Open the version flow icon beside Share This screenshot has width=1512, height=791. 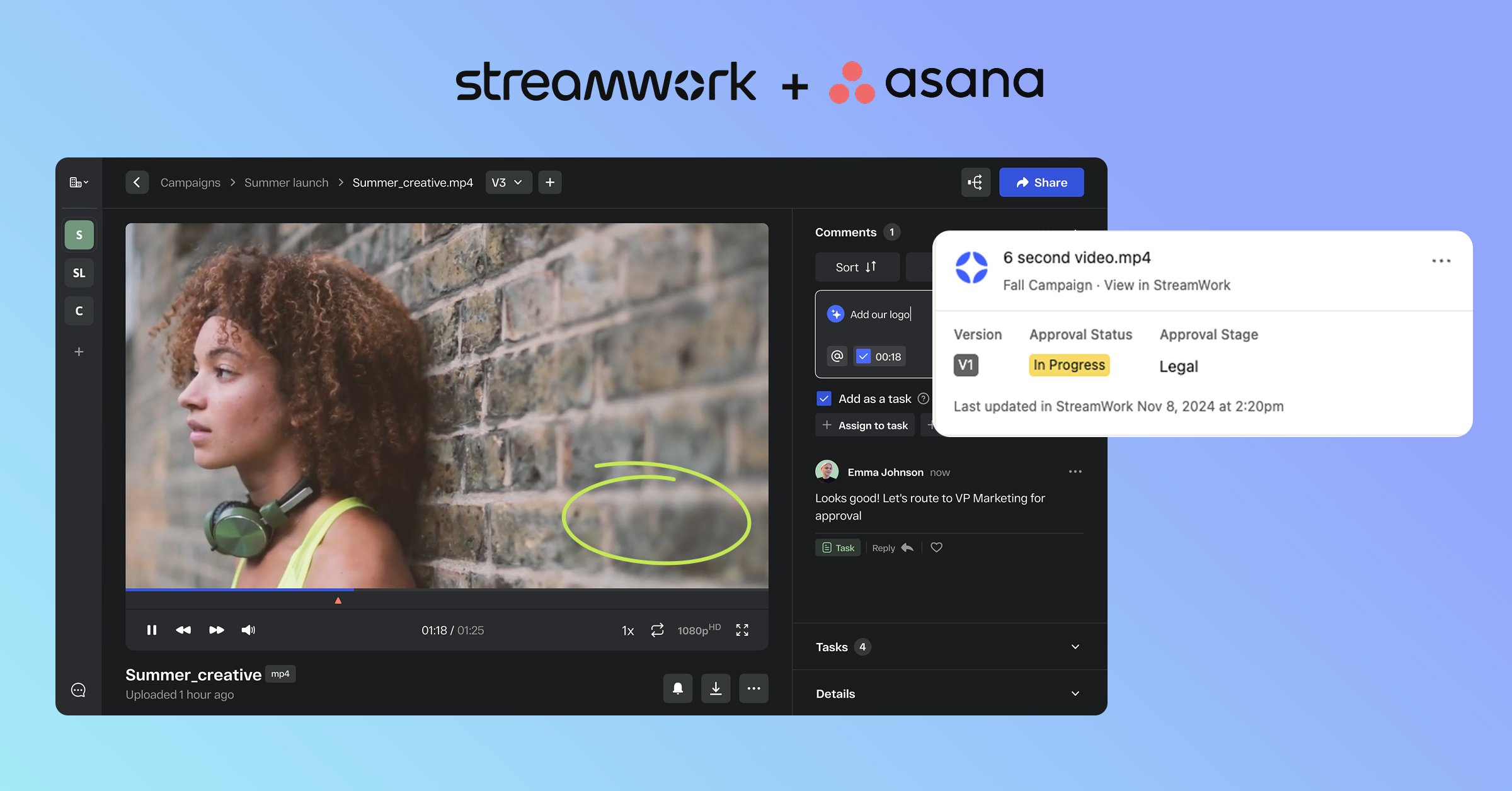click(x=975, y=182)
